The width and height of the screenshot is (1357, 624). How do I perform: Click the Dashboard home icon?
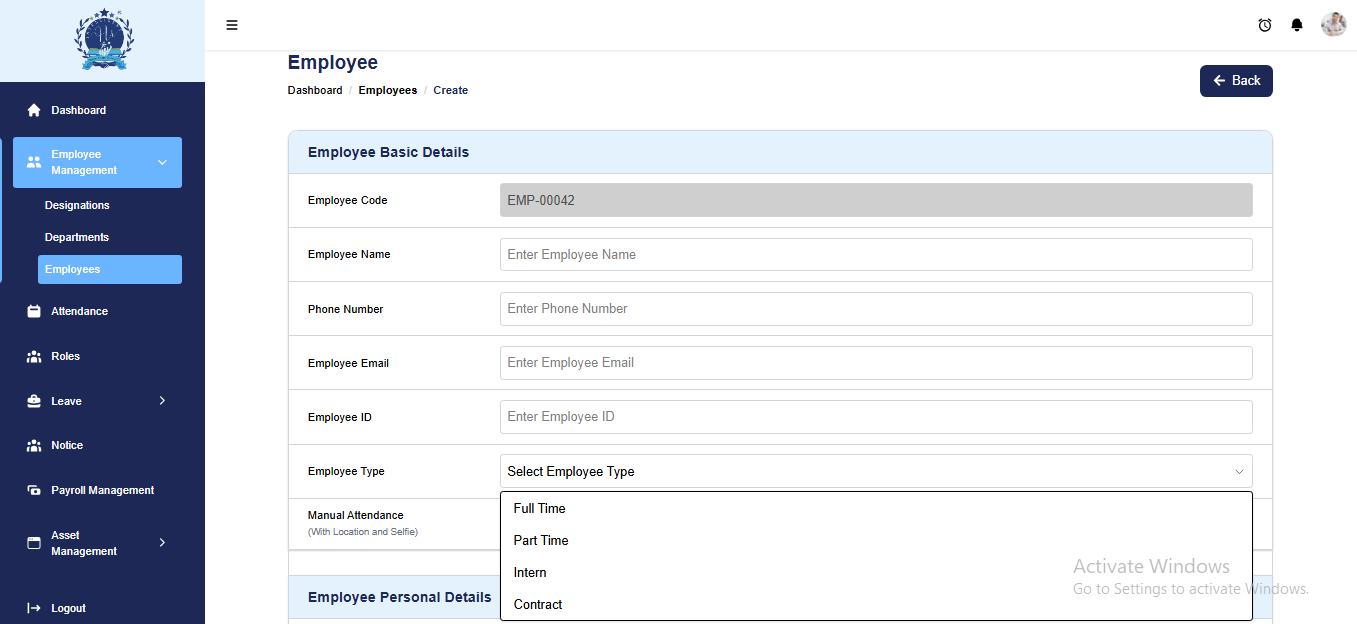(x=34, y=110)
